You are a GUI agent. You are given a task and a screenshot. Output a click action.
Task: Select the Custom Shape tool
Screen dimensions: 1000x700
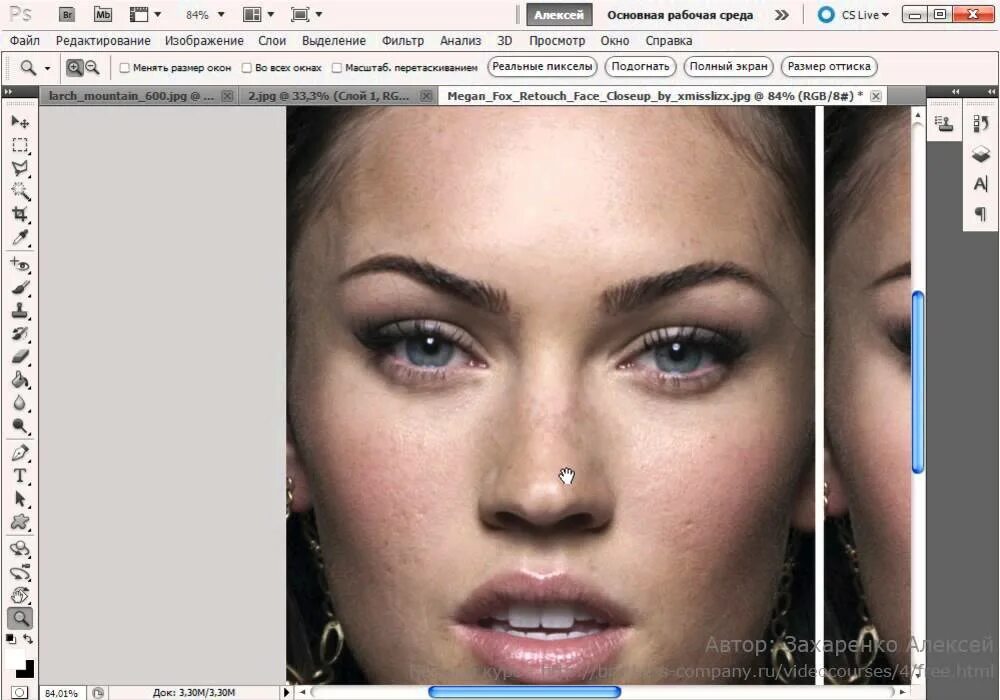point(20,522)
